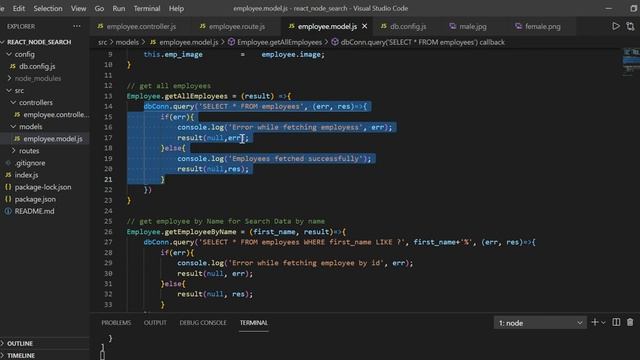Show the OUTPUT panel tab
Screen dimensions: 640x360
point(155,322)
